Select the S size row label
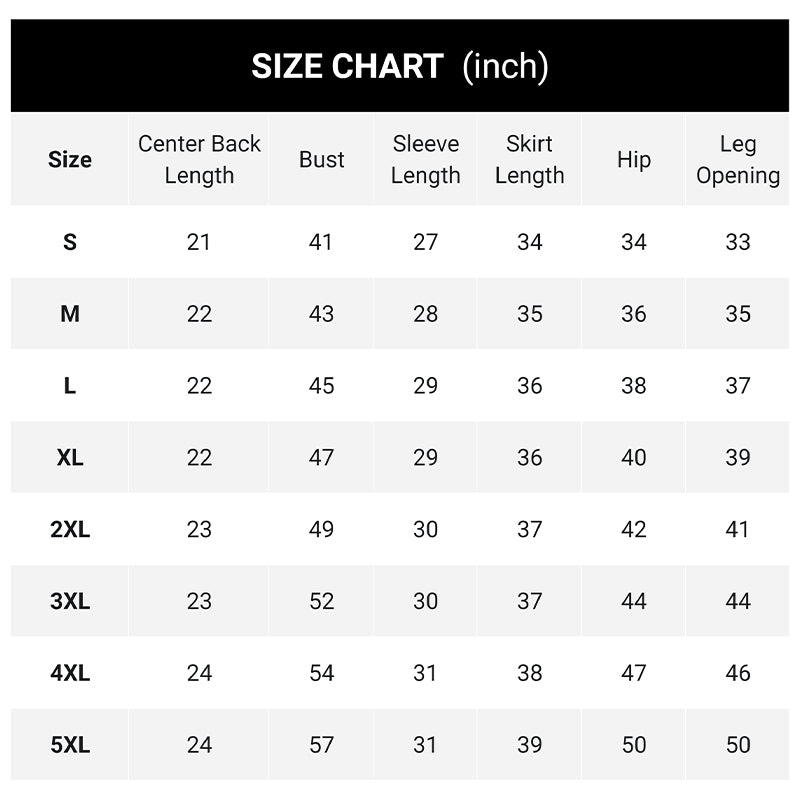 tap(70, 242)
